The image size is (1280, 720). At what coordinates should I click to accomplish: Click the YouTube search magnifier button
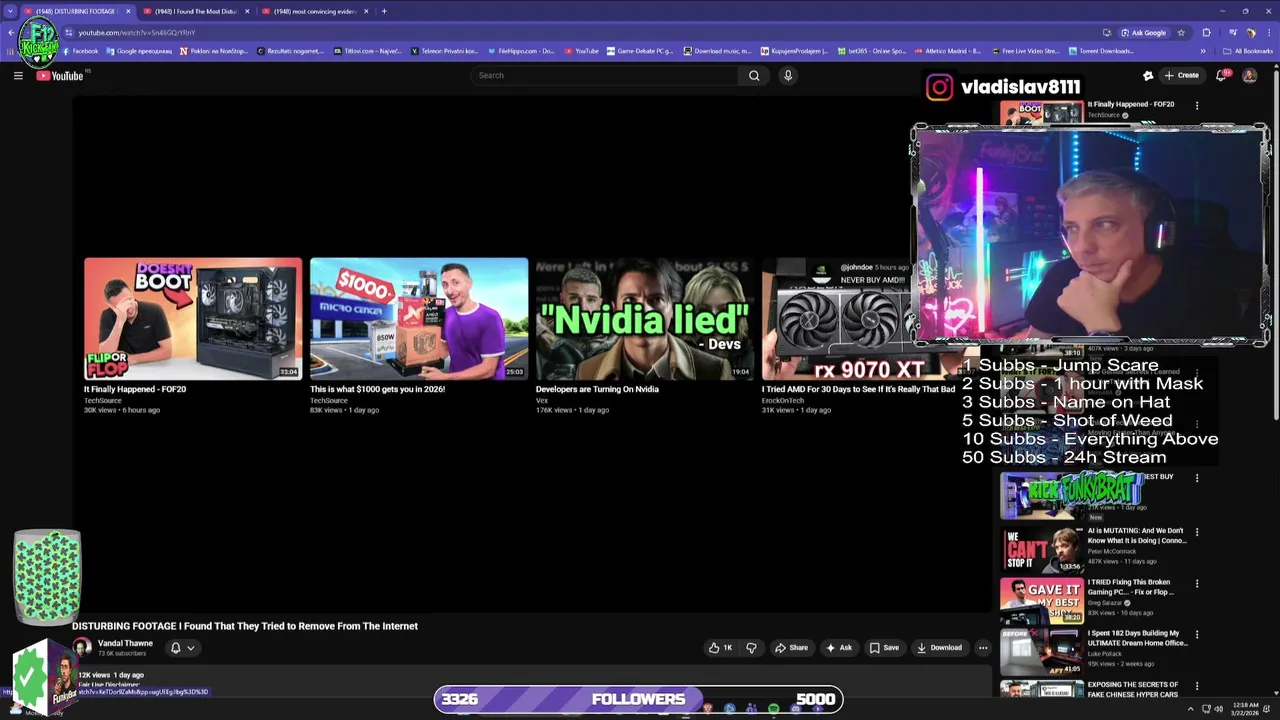pos(754,76)
